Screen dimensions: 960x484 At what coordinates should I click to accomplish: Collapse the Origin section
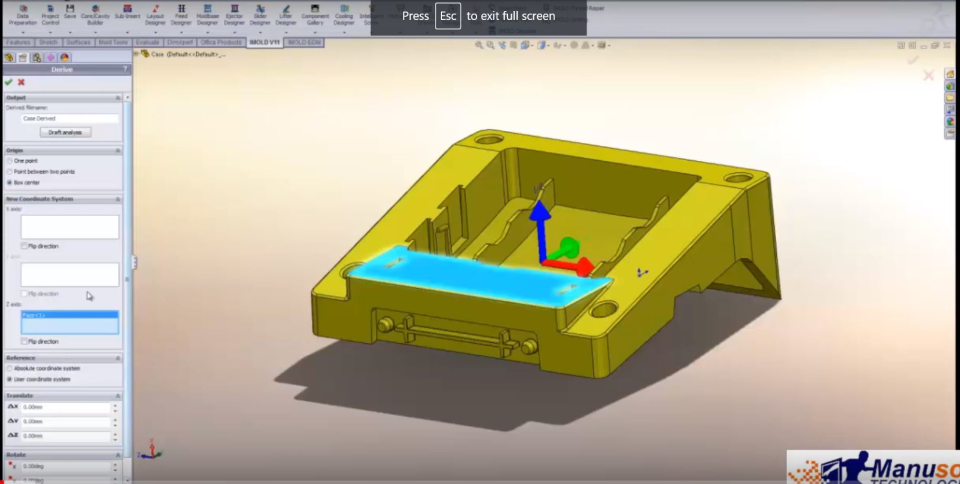[118, 151]
